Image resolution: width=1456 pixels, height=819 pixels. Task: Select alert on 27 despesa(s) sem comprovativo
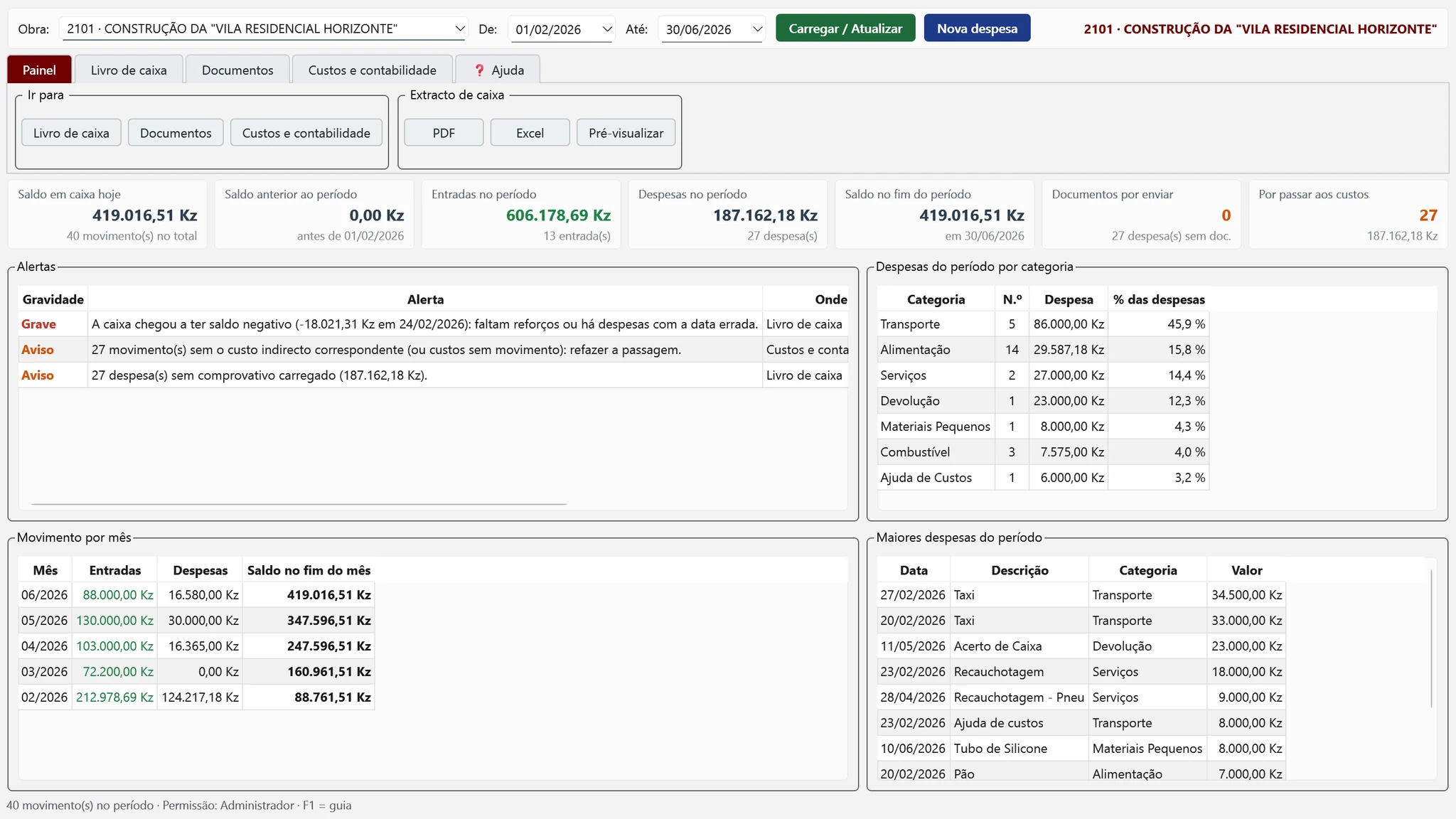pos(433,375)
